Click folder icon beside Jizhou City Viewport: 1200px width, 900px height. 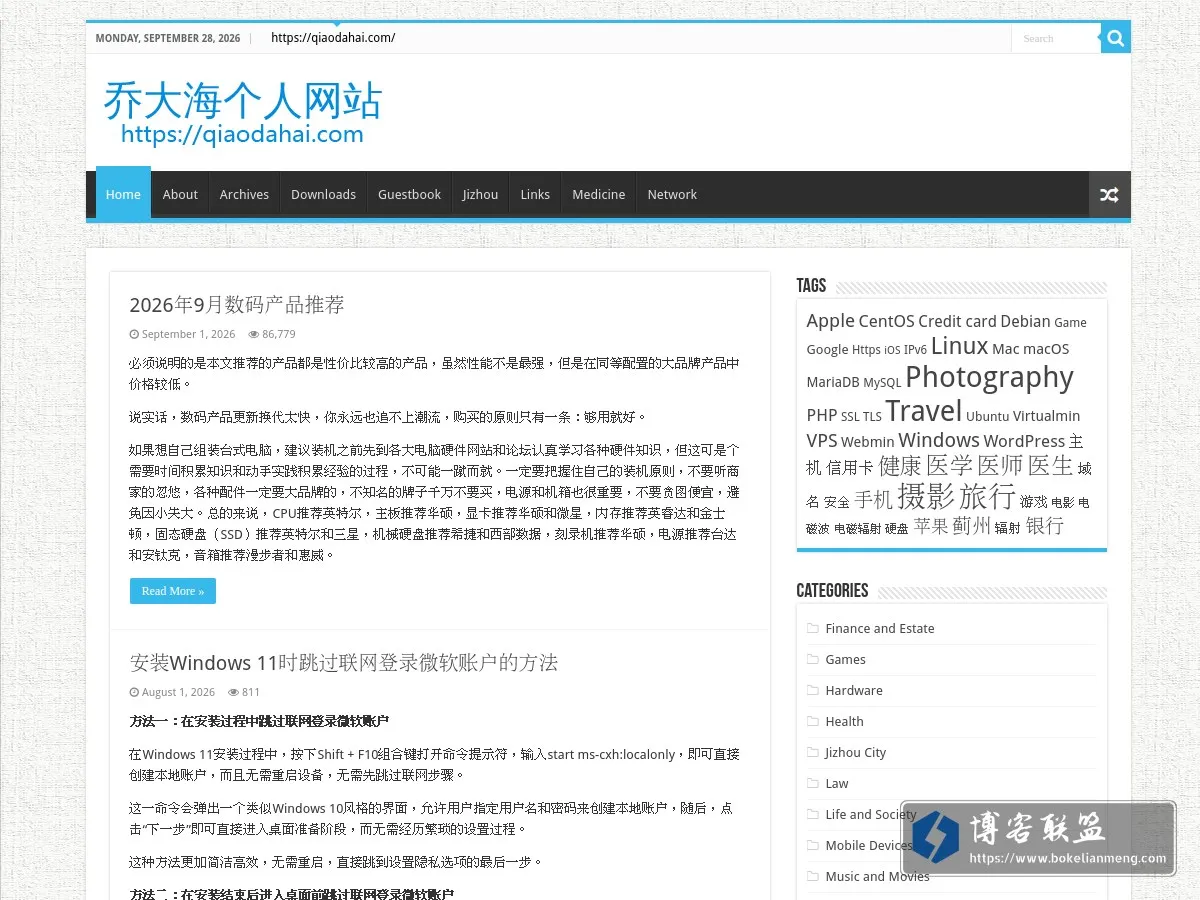coord(813,752)
